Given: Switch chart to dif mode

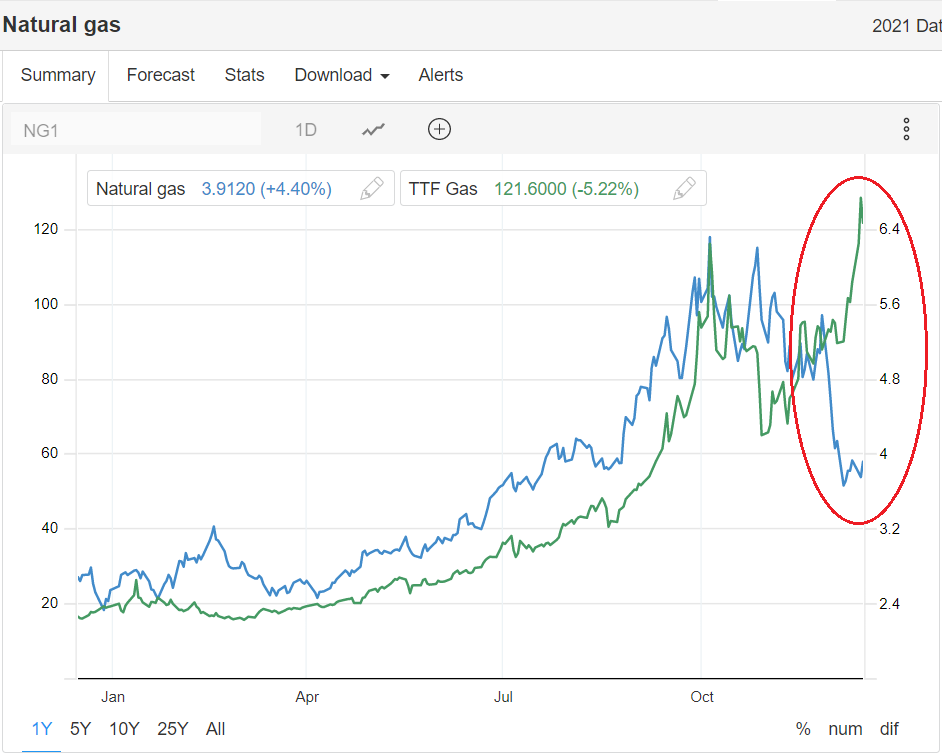Looking at the screenshot, I should click(889, 729).
